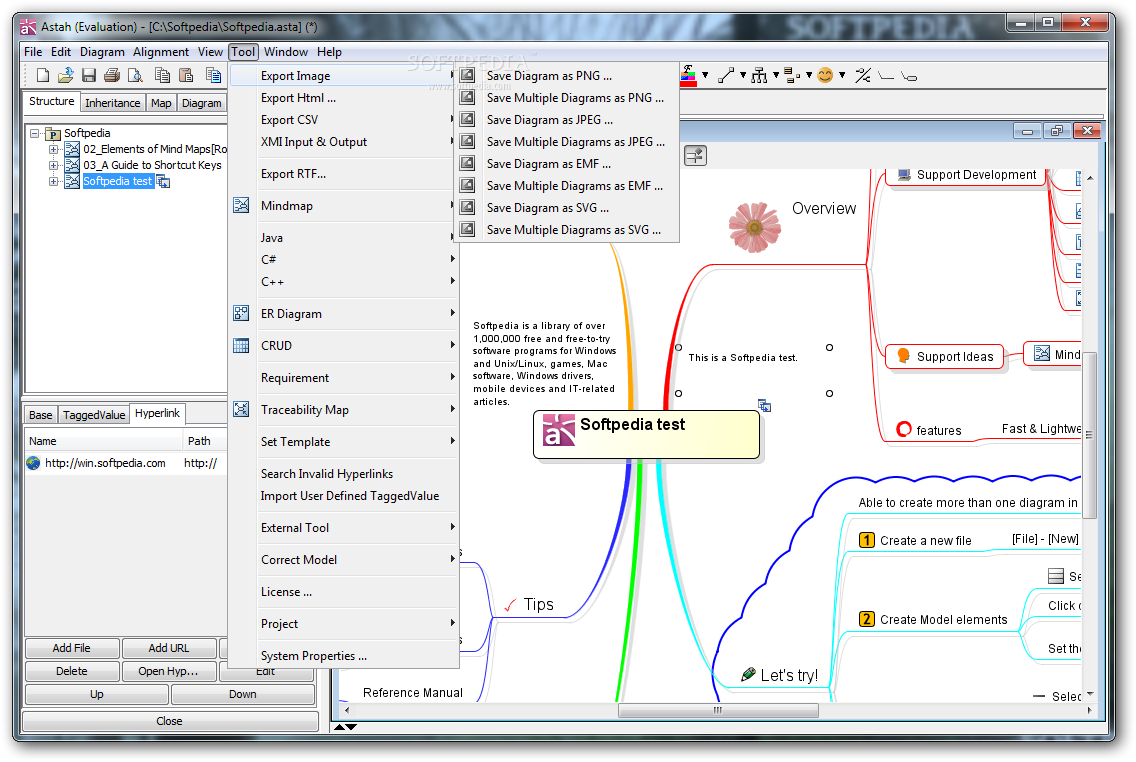The image size is (1136, 762).
Task: Collapse the Softpedia project tree node
Action: coord(34,133)
